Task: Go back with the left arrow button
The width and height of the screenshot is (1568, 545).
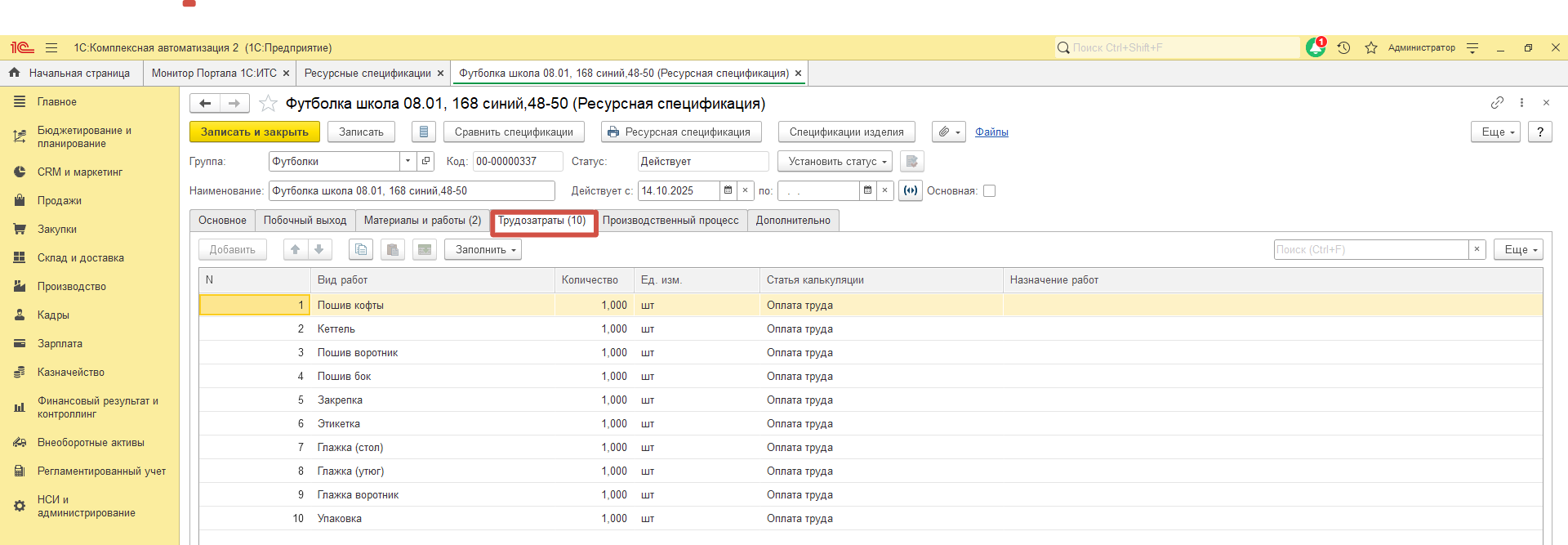Action: pos(205,104)
